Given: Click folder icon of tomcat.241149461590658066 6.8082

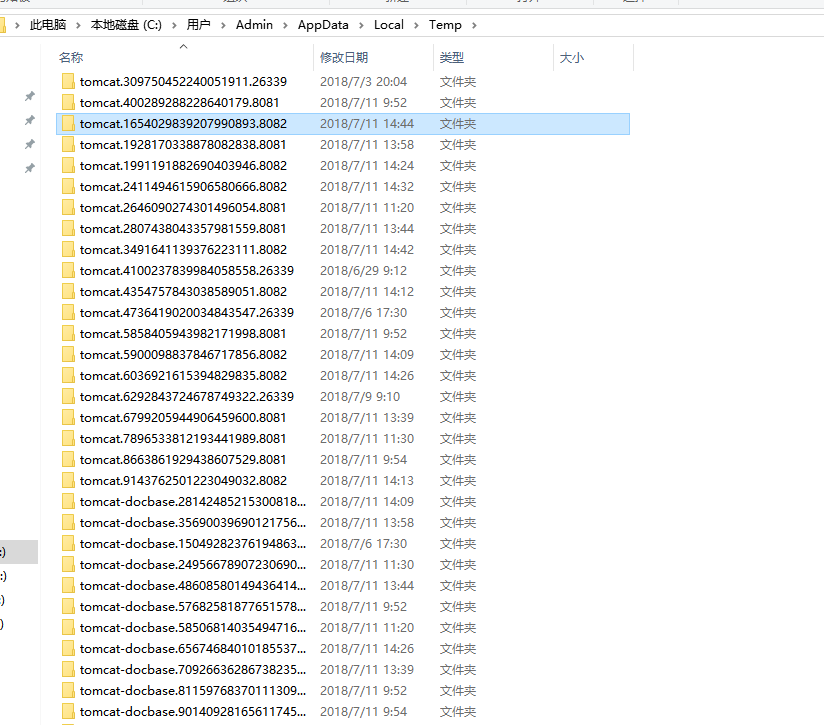Looking at the screenshot, I should point(68,187).
